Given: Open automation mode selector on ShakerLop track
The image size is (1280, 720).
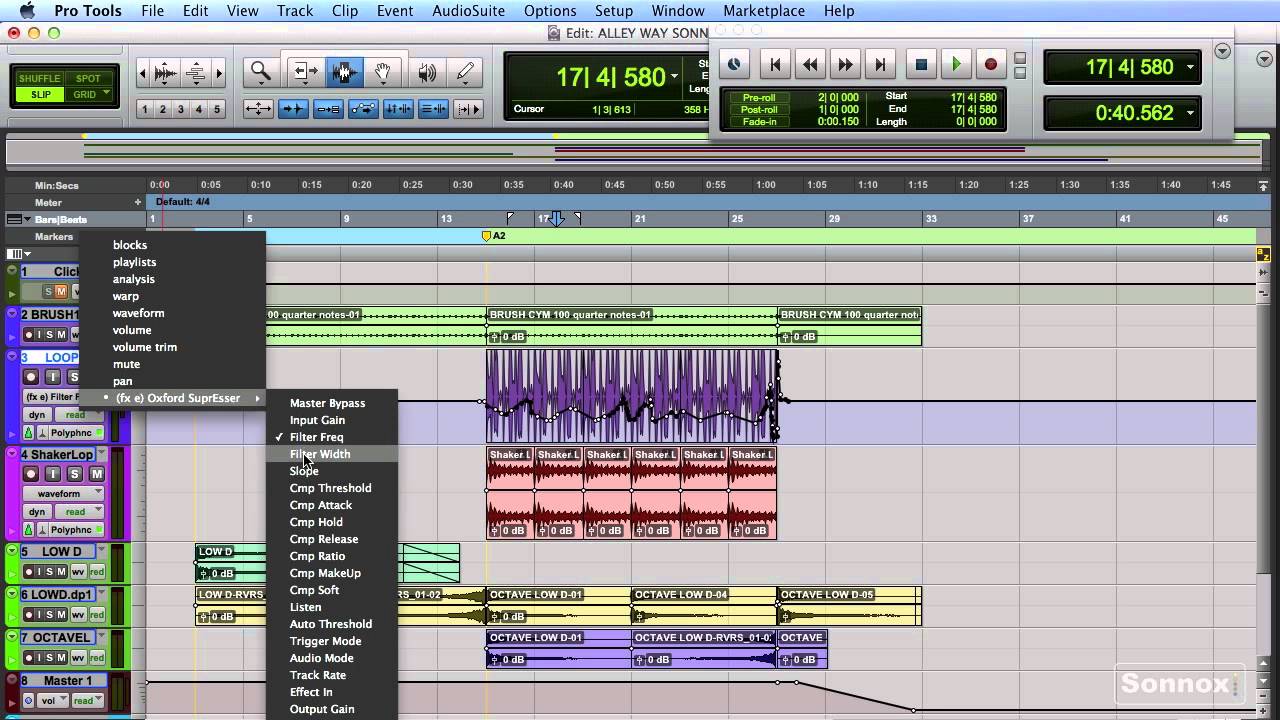Looking at the screenshot, I should (81, 512).
